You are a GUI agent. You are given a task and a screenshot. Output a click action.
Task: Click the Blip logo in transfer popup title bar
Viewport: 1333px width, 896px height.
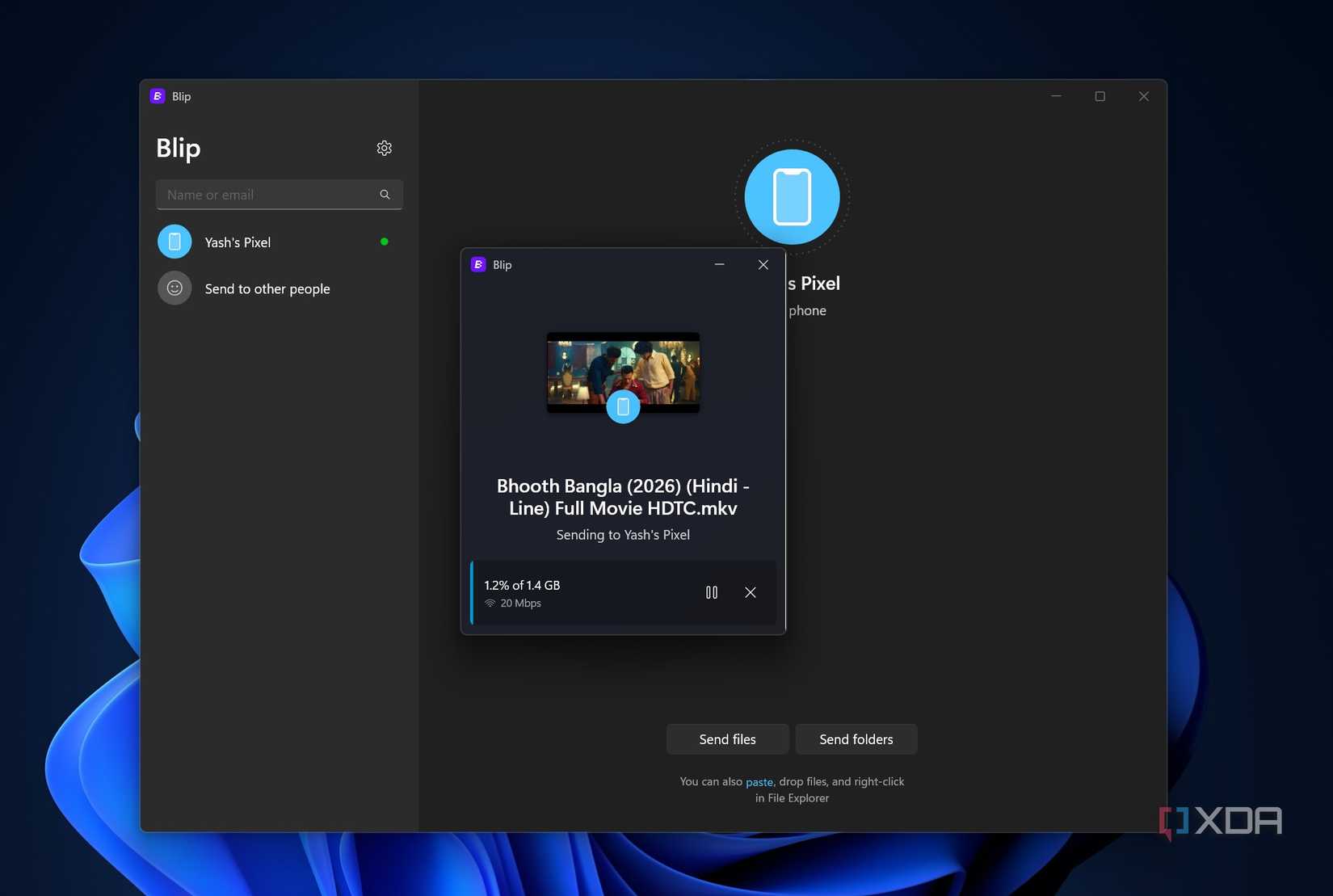478,264
